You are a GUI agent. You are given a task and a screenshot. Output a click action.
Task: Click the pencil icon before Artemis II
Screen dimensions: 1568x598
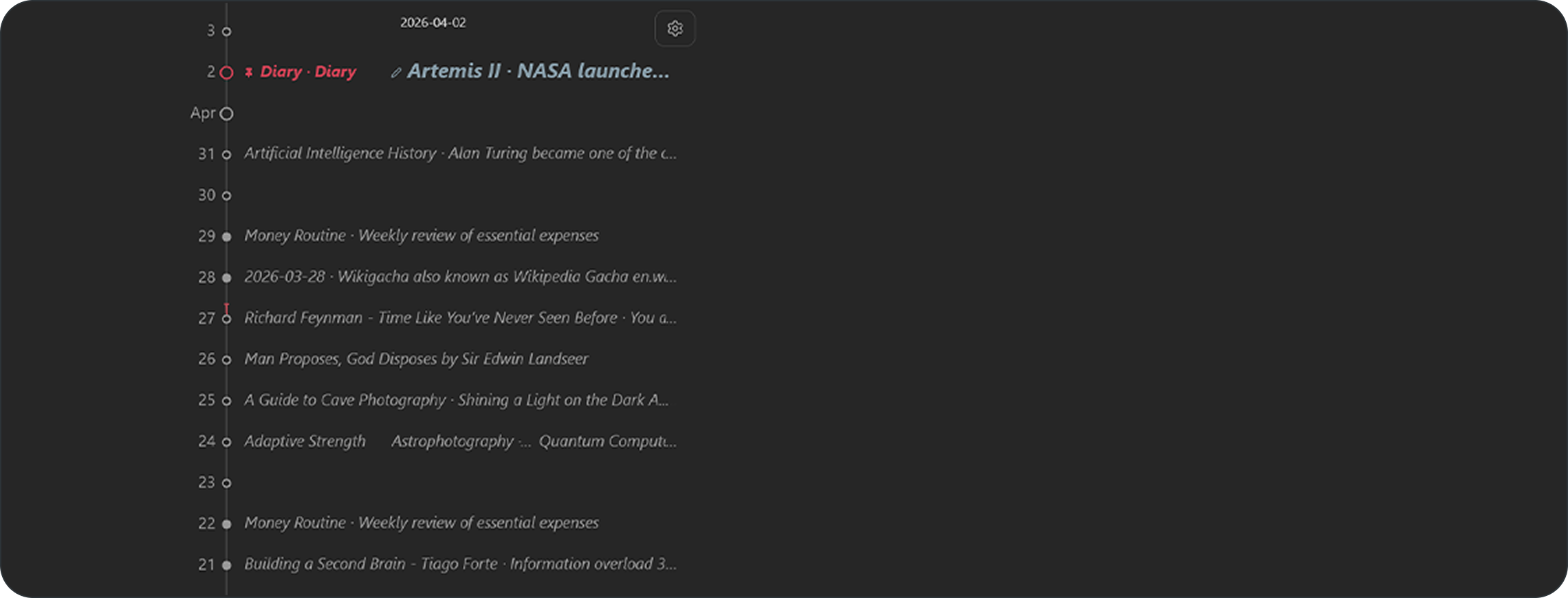point(396,73)
